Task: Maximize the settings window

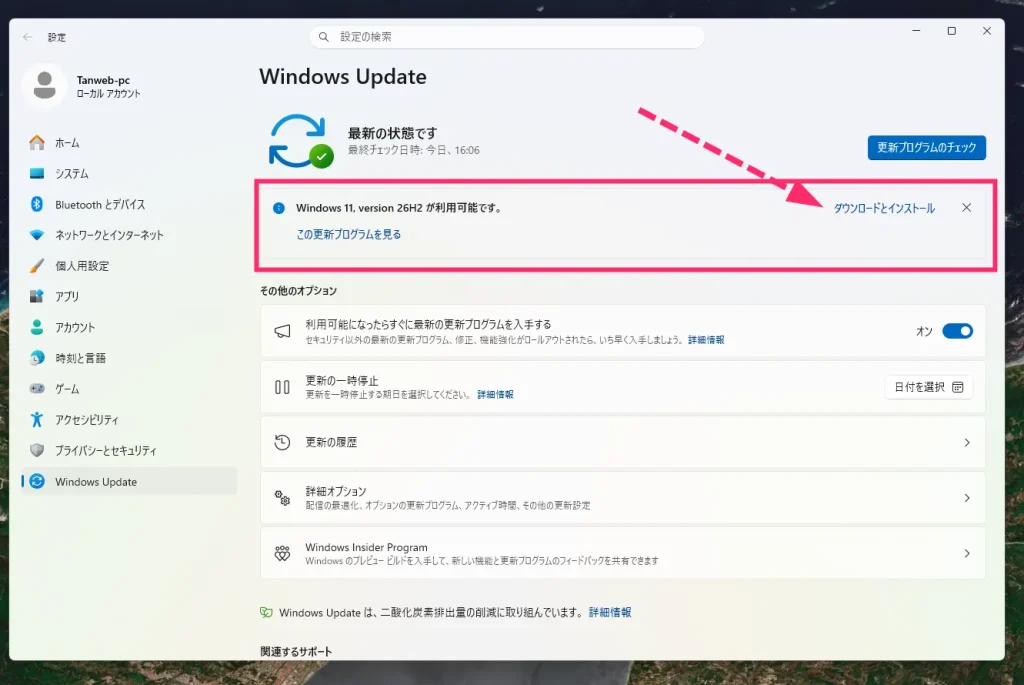Action: pos(952,31)
